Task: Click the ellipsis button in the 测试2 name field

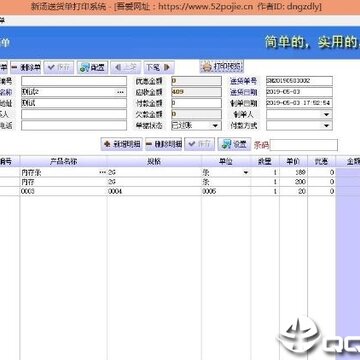Action: [121, 92]
